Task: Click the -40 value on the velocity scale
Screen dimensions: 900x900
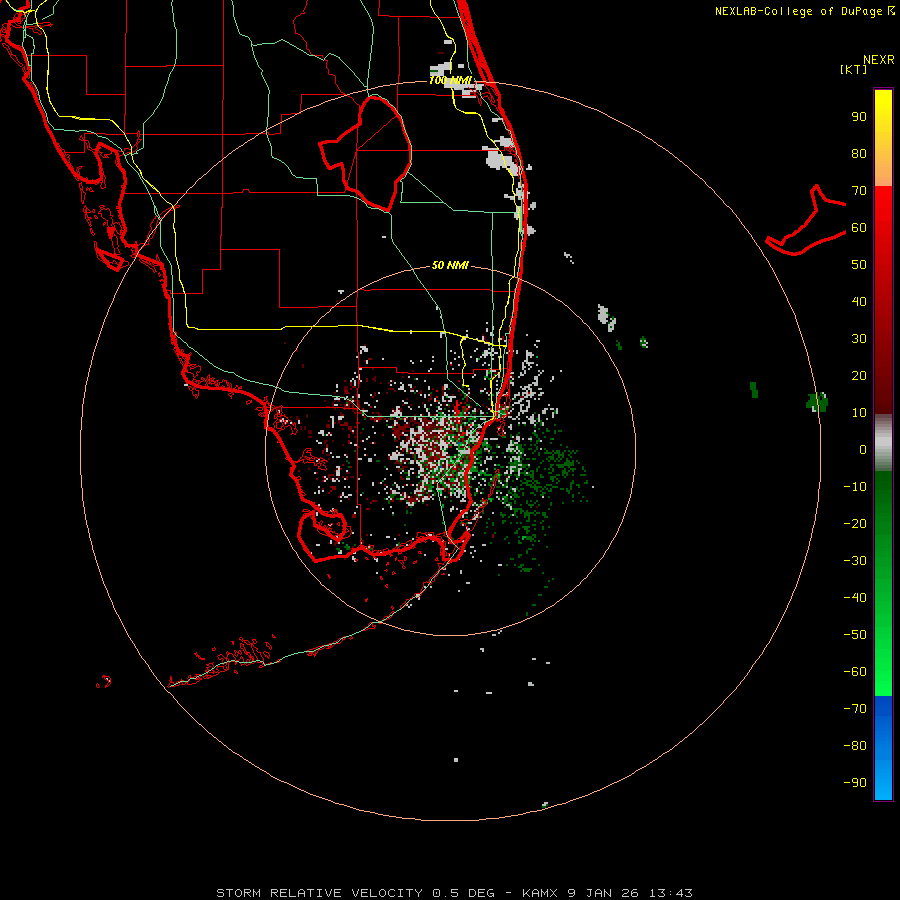Action: tap(855, 598)
